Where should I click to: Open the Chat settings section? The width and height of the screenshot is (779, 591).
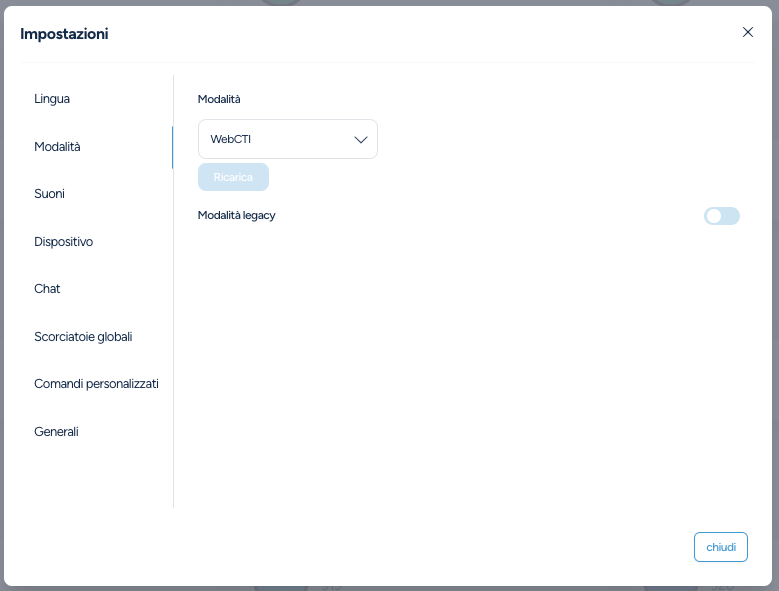pos(47,289)
